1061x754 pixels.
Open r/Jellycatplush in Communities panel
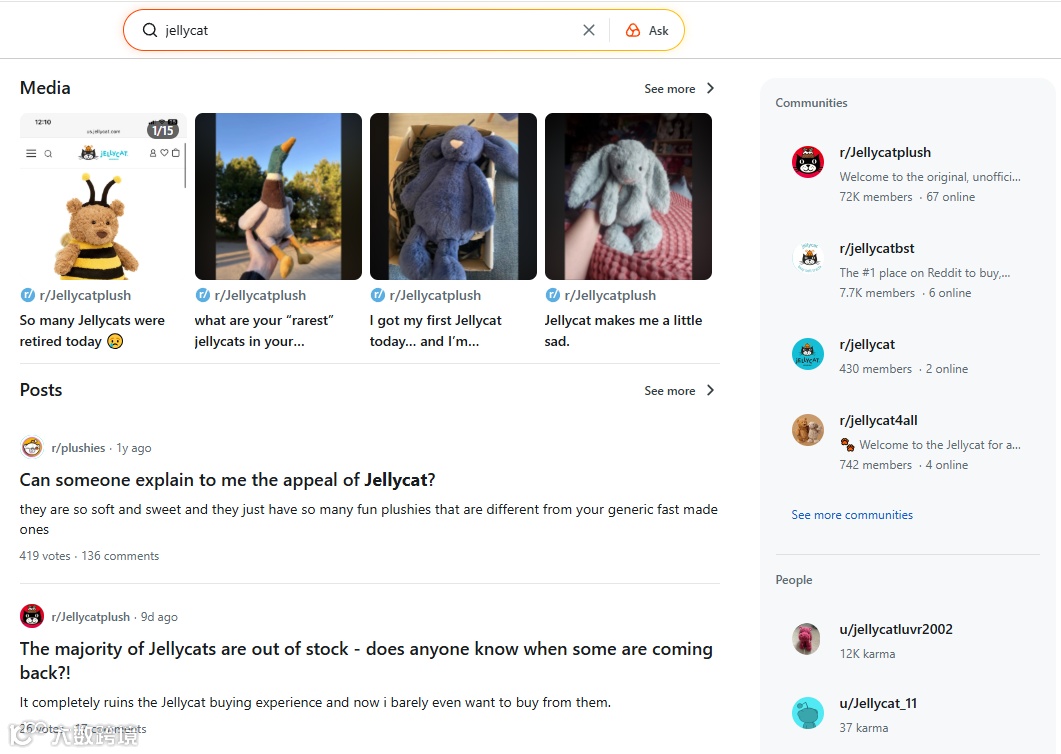coord(885,152)
